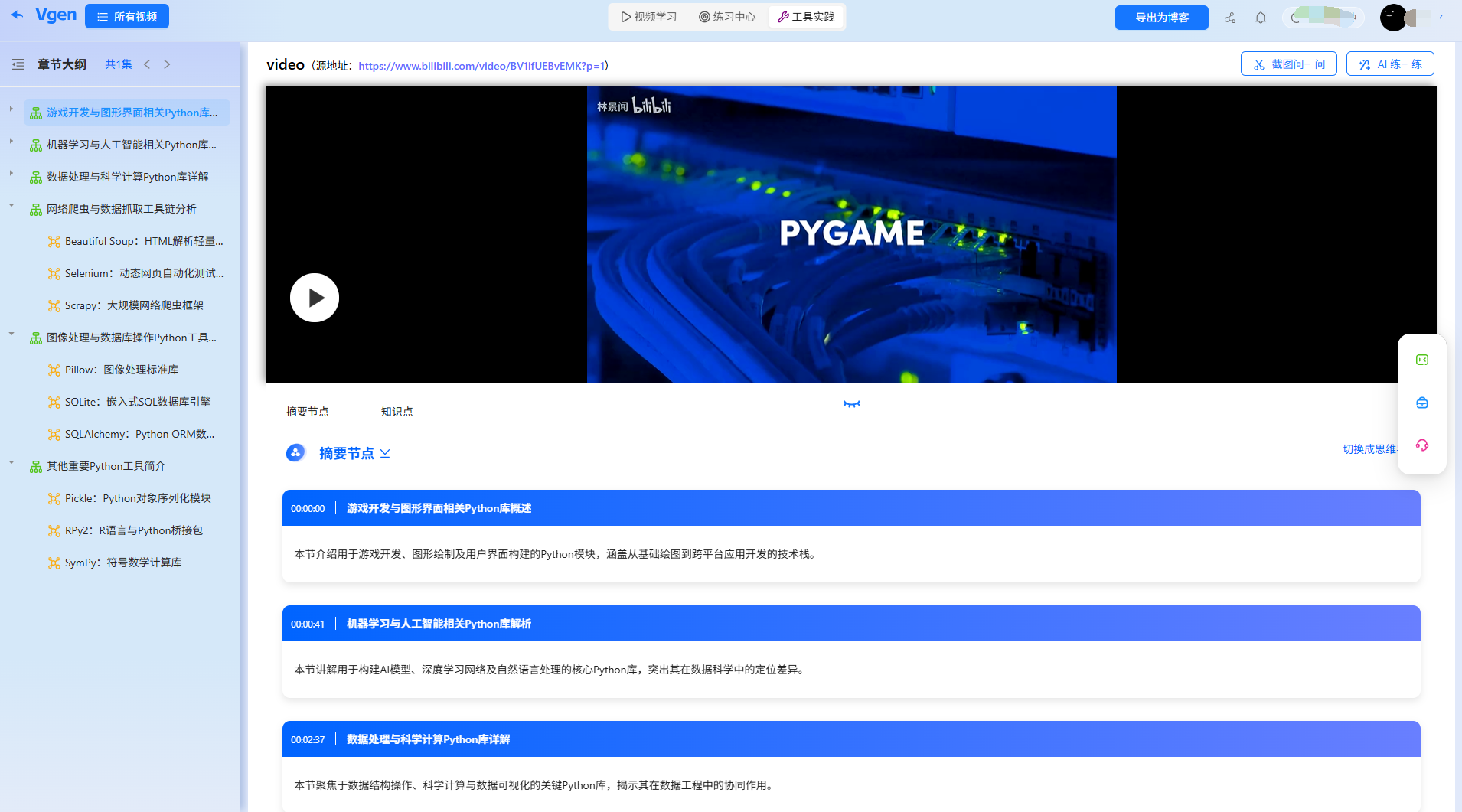1462x812 pixels.
Task: Open the bilibili source URL link
Action: [481, 66]
